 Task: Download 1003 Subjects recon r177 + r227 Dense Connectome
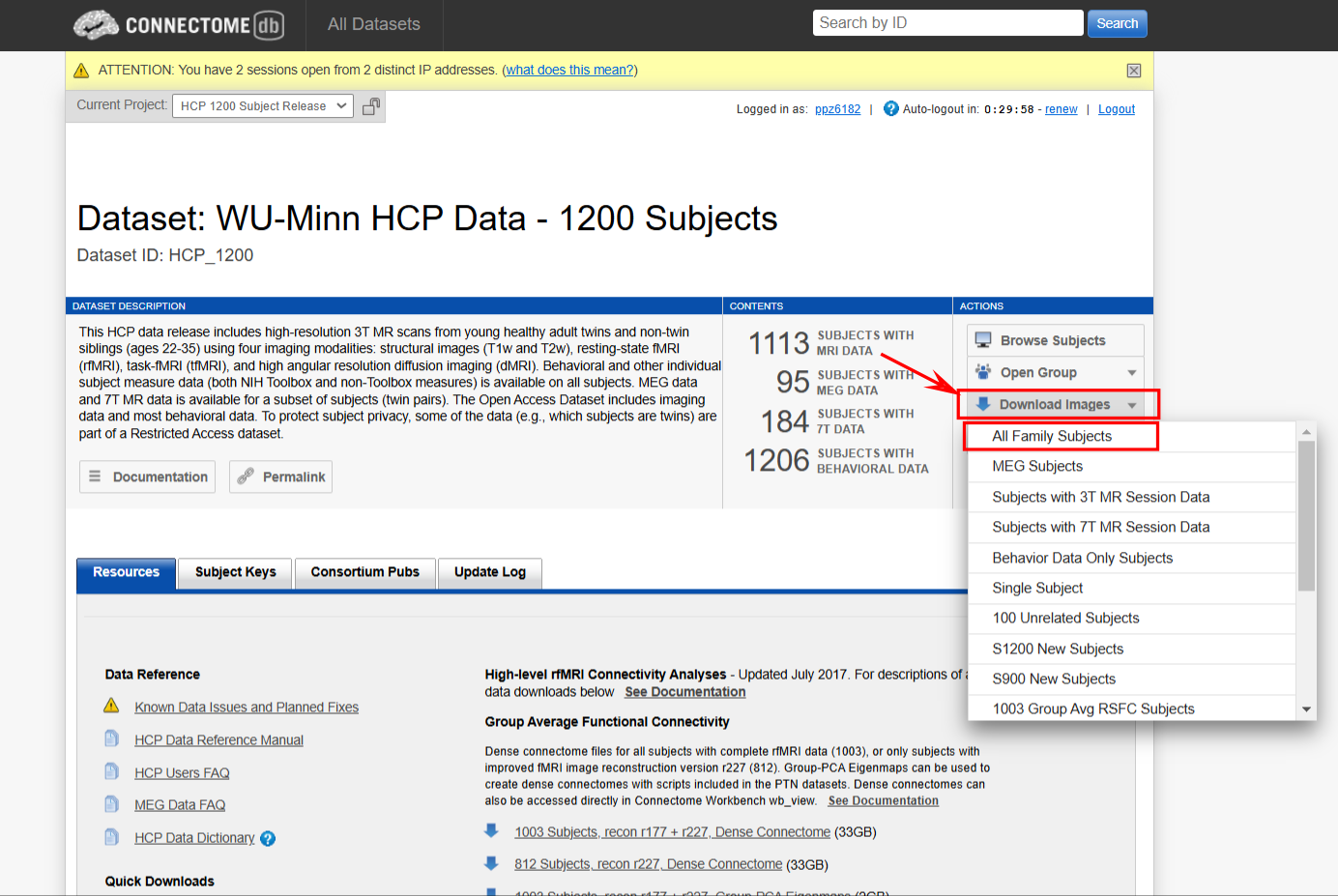point(672,832)
